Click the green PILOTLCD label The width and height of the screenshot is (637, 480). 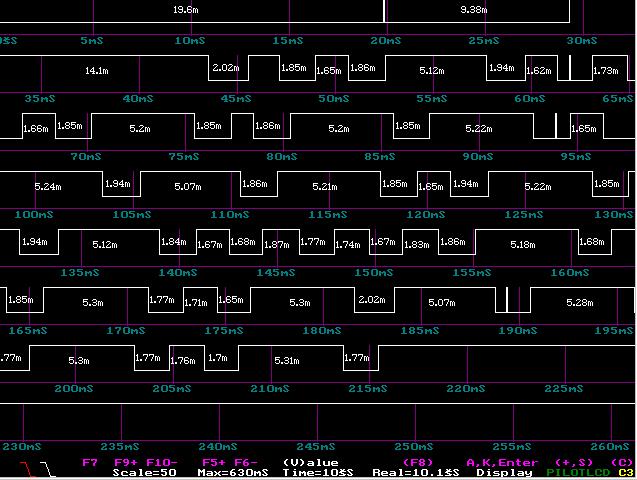coord(578,473)
